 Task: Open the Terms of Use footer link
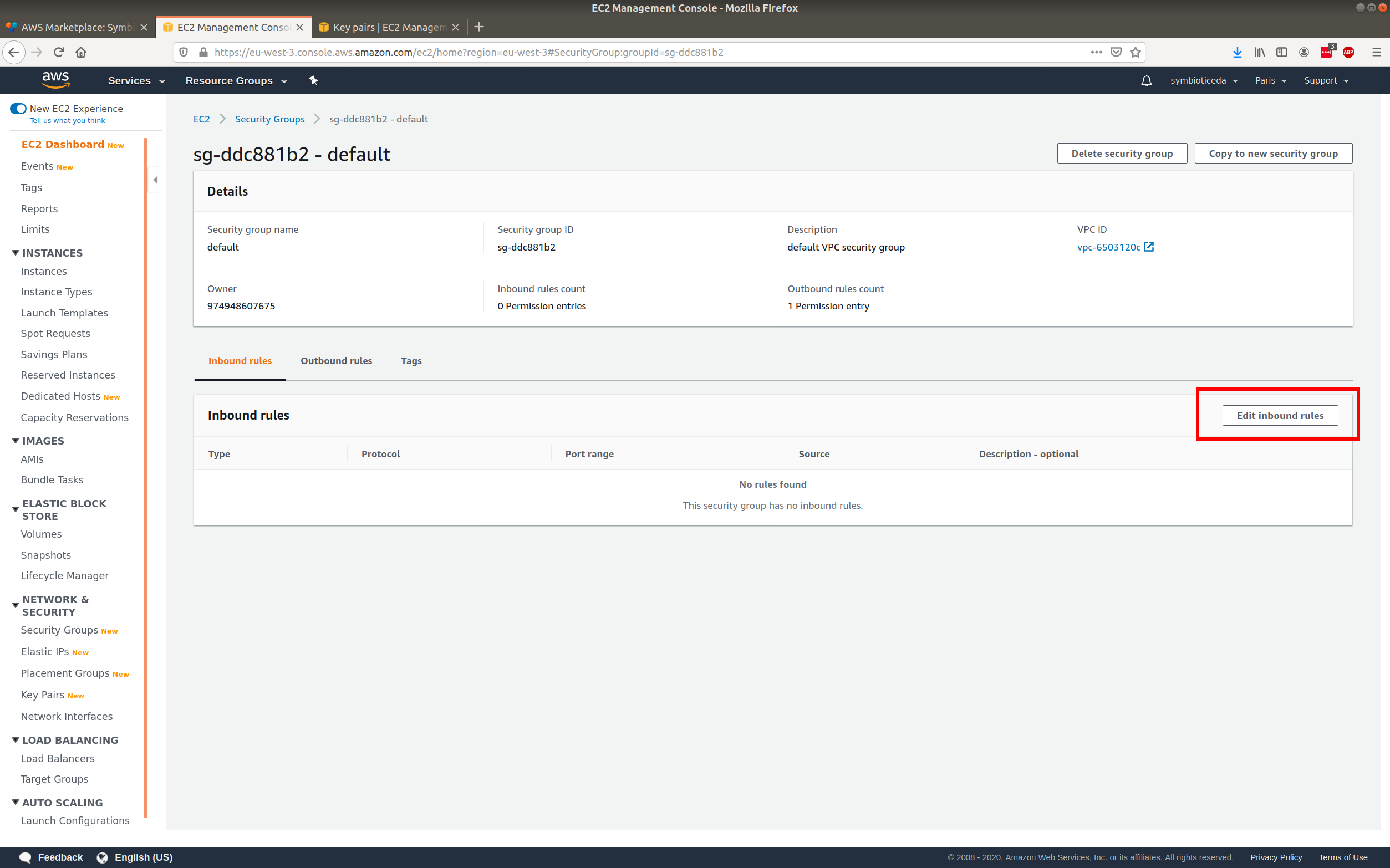point(1343,857)
